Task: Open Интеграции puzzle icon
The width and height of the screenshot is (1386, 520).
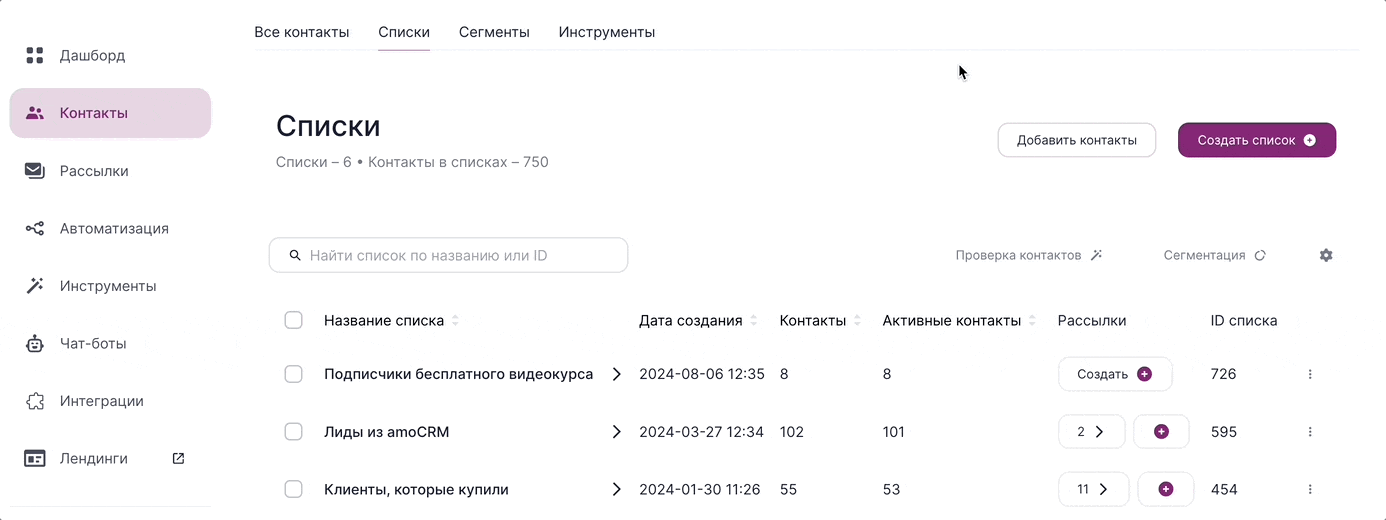Action: coord(35,401)
